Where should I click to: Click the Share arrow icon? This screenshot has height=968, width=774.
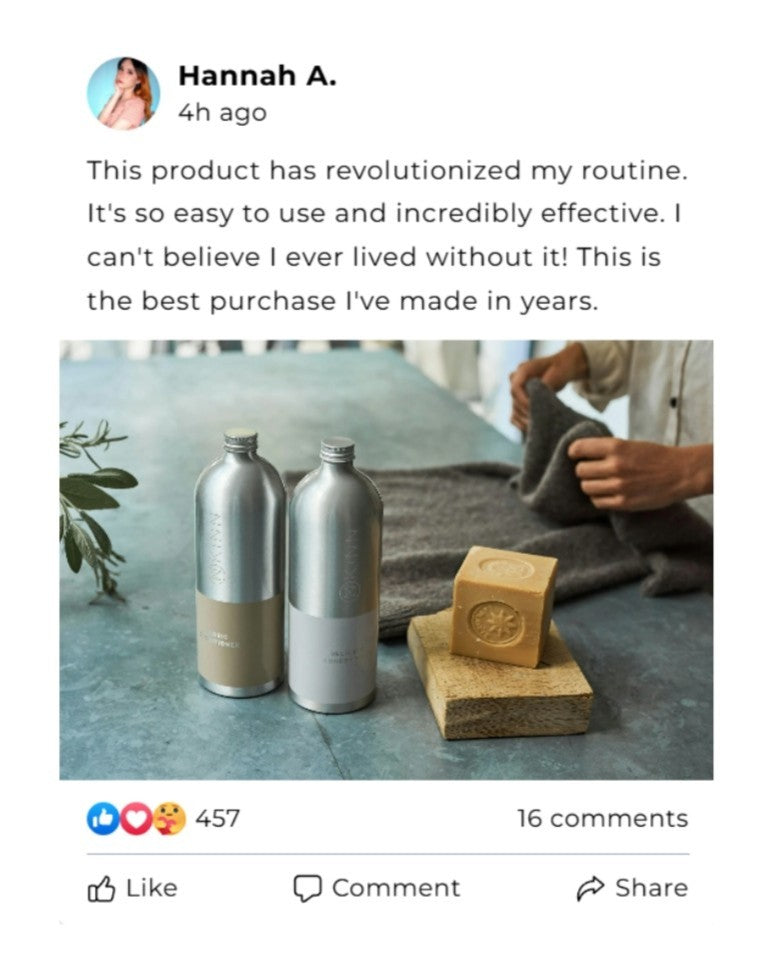[590, 888]
